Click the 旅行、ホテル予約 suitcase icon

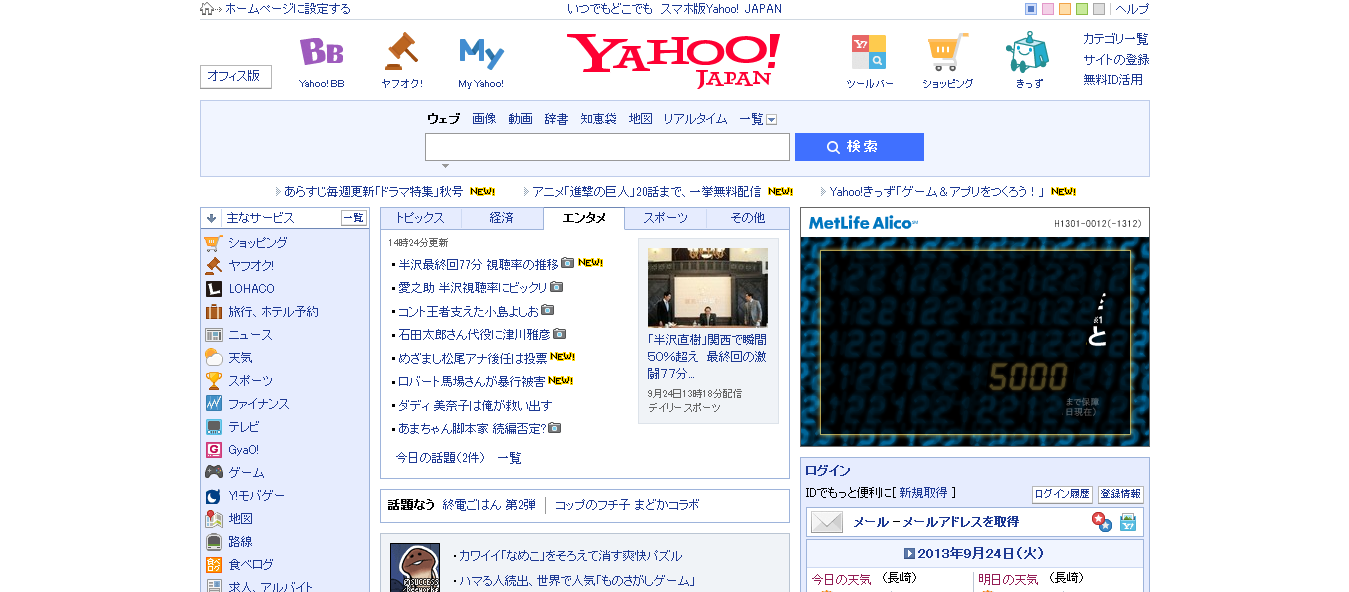[213, 312]
